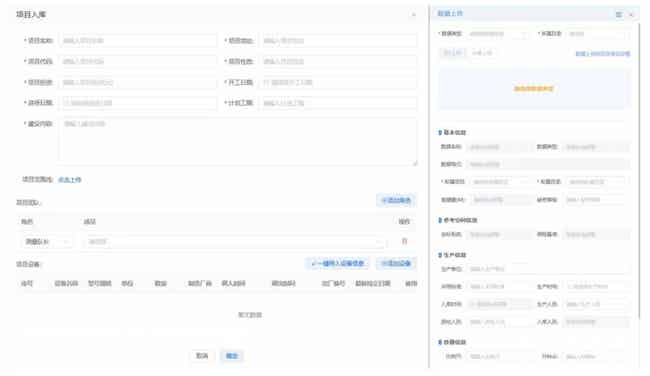The height and width of the screenshot is (376, 650).
Task: Click the right panel vertical scrollbar
Action: [640, 170]
